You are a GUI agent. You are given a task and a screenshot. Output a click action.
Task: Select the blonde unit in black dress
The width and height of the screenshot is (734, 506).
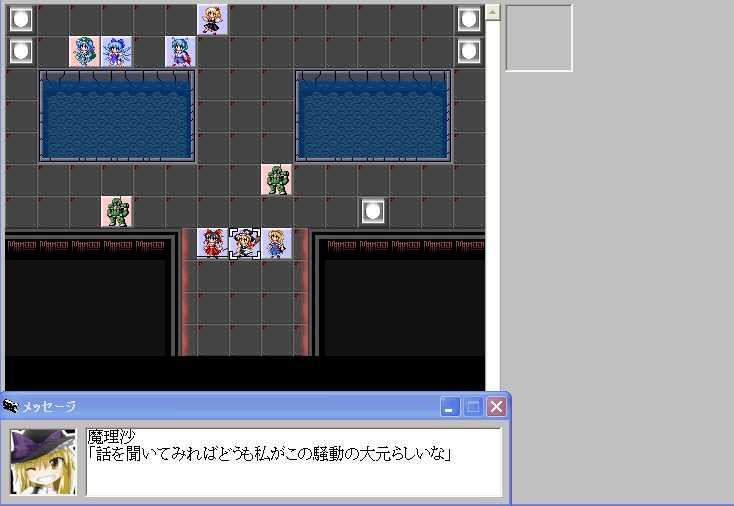pyautogui.click(x=213, y=20)
